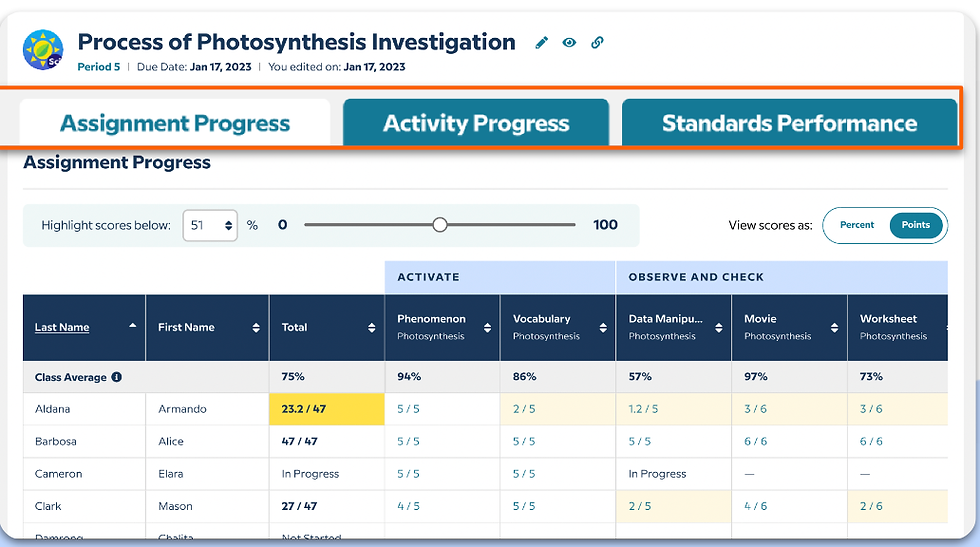Open Aldana's Phenomenon score 5 / 5
Image resolution: width=980 pixels, height=547 pixels.
(408, 409)
